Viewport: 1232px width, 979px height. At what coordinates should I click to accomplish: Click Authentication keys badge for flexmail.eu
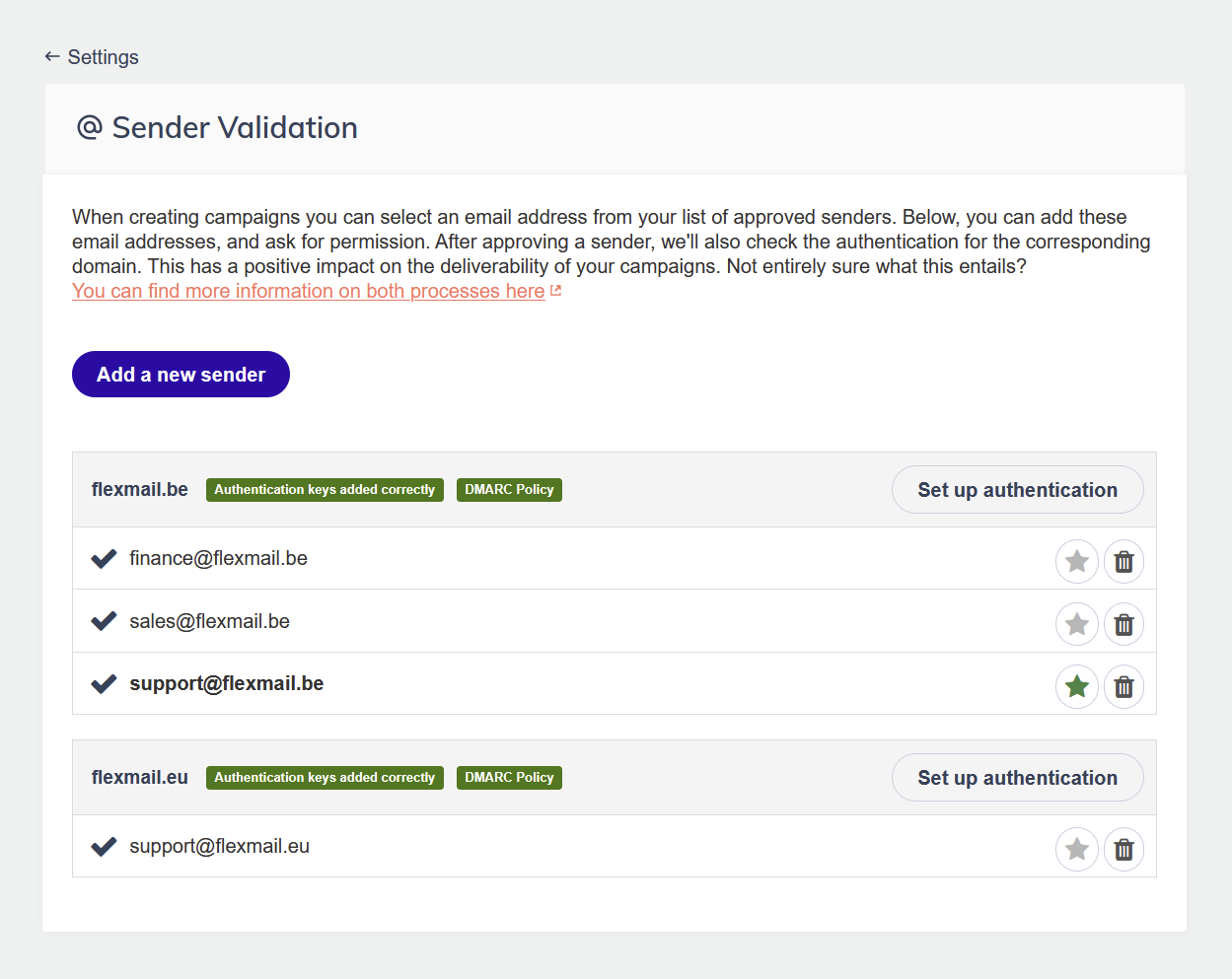click(325, 778)
